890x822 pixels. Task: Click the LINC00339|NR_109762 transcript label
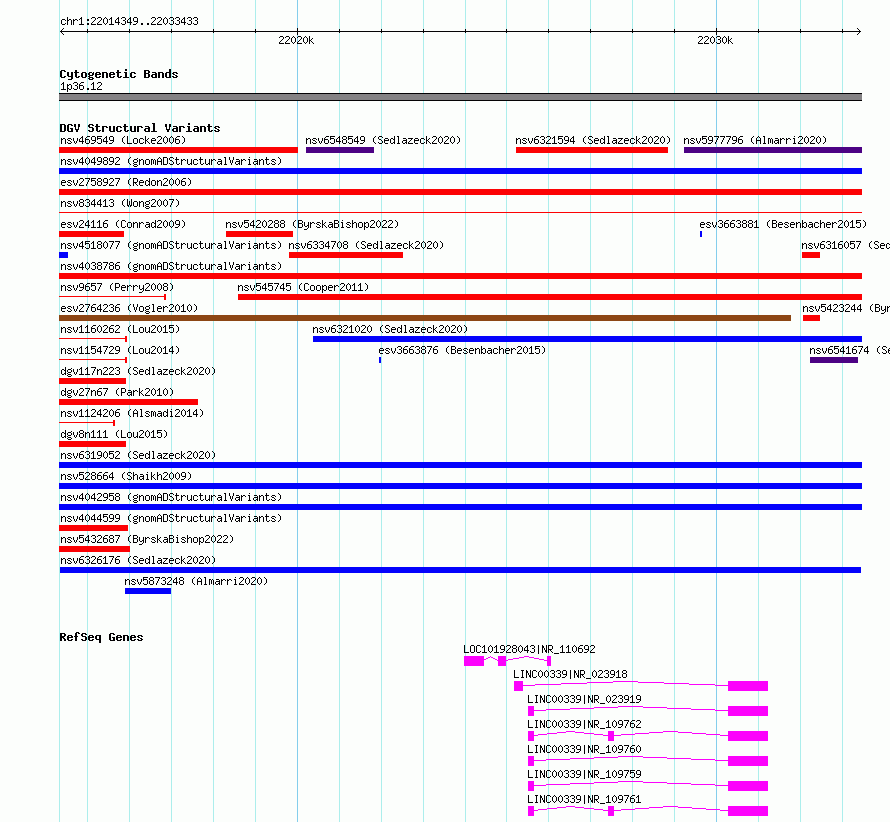point(585,724)
